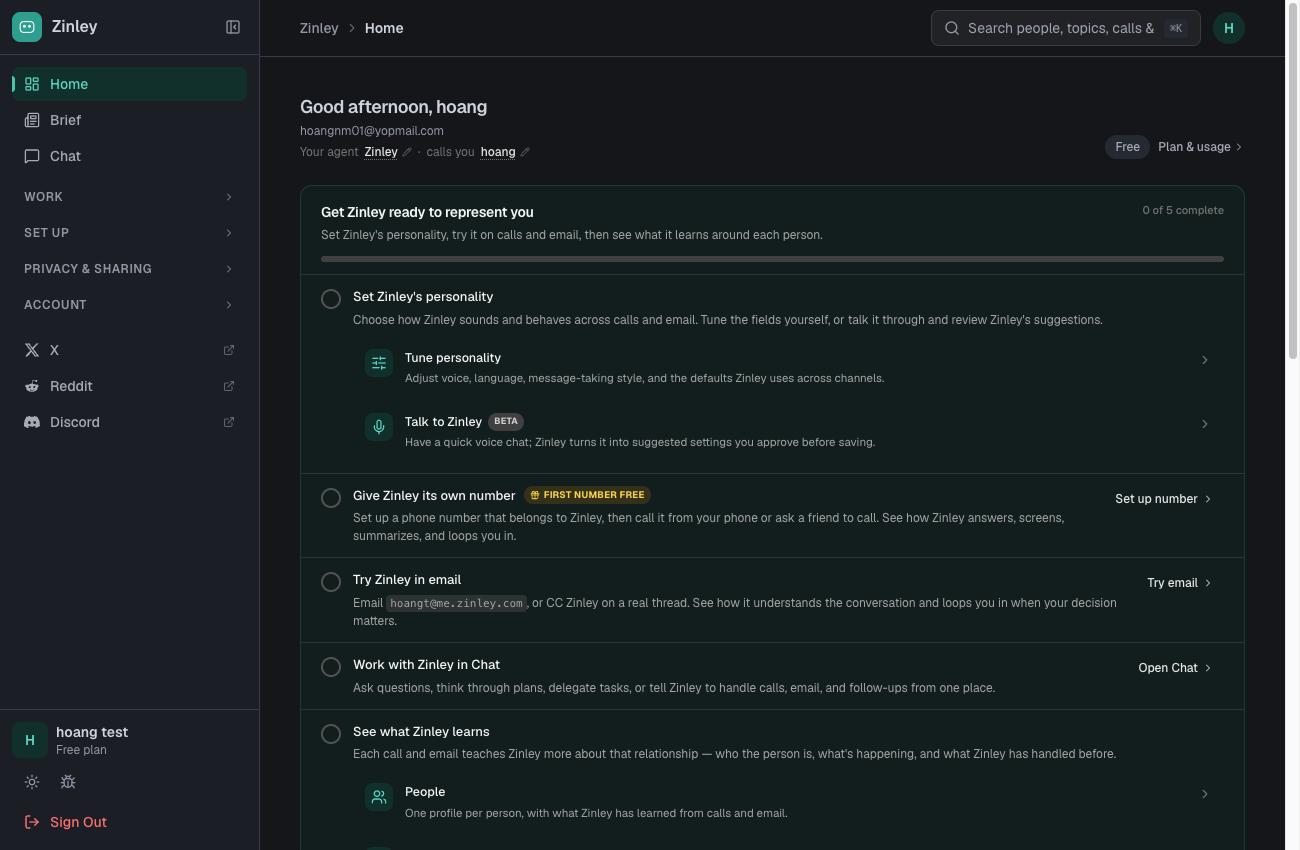Screen dimensions: 1300x850
Task: Open the Talk to Zinley chevron
Action: point(1205,424)
